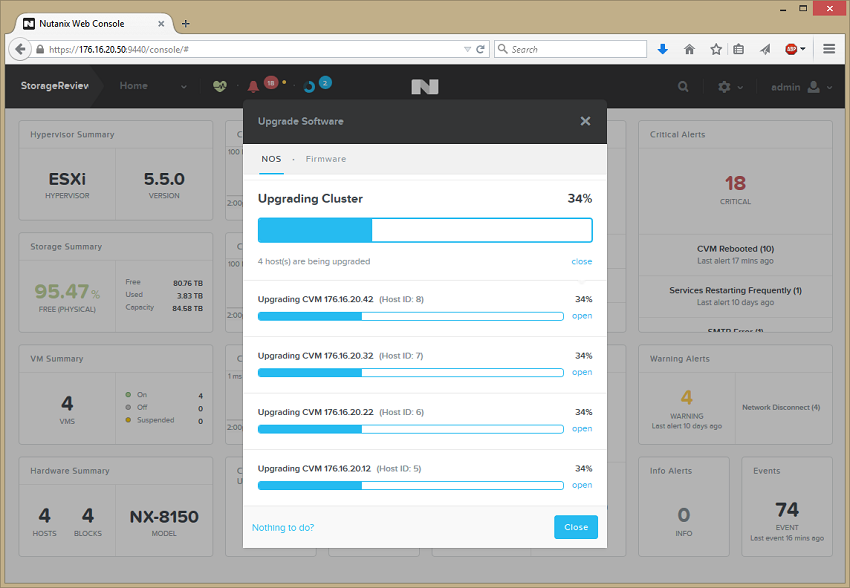Screen dimensions: 850x588
Task: Click the 95.47% free storage value
Action: 67,292
